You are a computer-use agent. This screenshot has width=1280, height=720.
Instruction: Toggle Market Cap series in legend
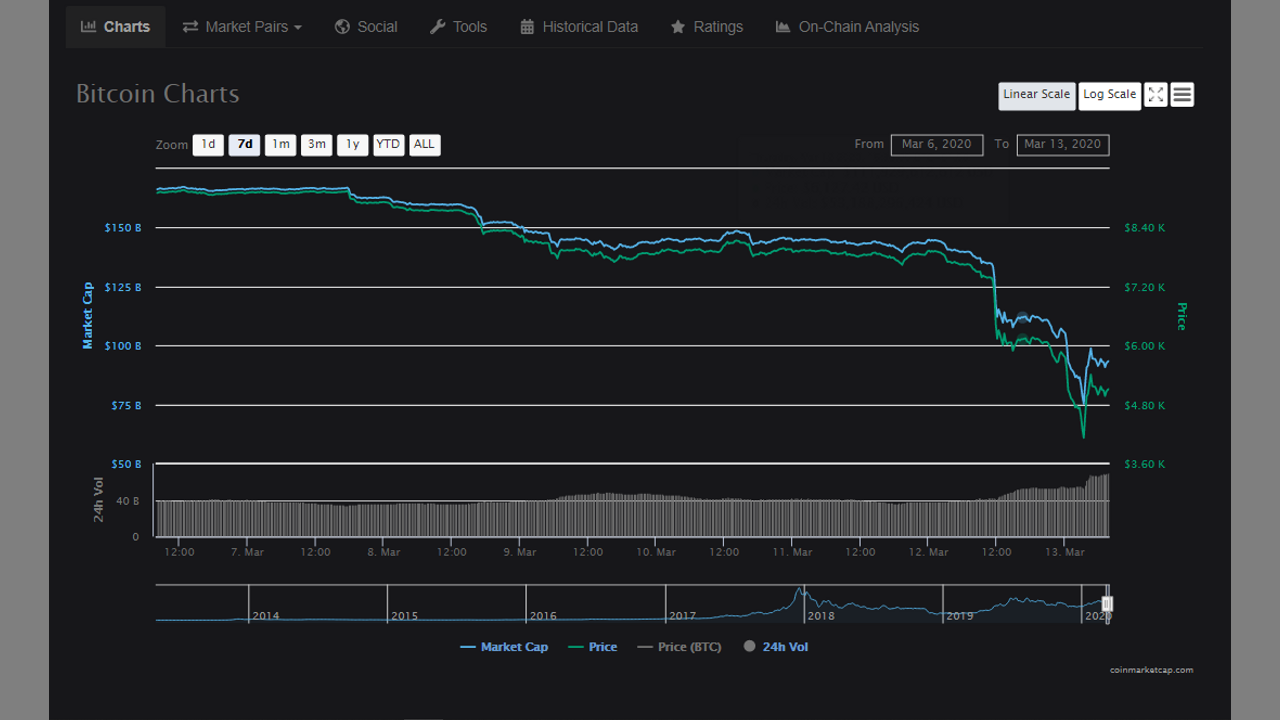pos(504,647)
